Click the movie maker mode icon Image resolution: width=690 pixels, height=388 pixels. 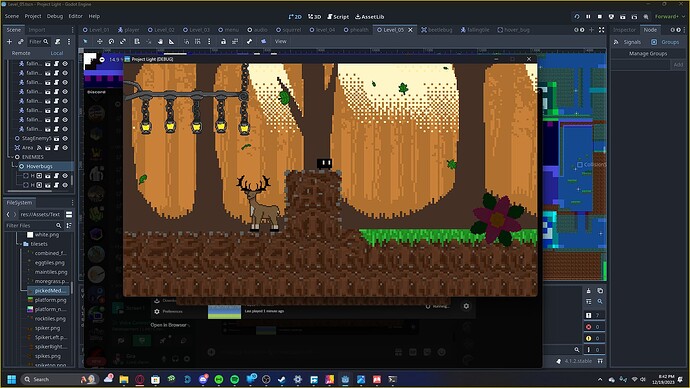[x=646, y=17]
